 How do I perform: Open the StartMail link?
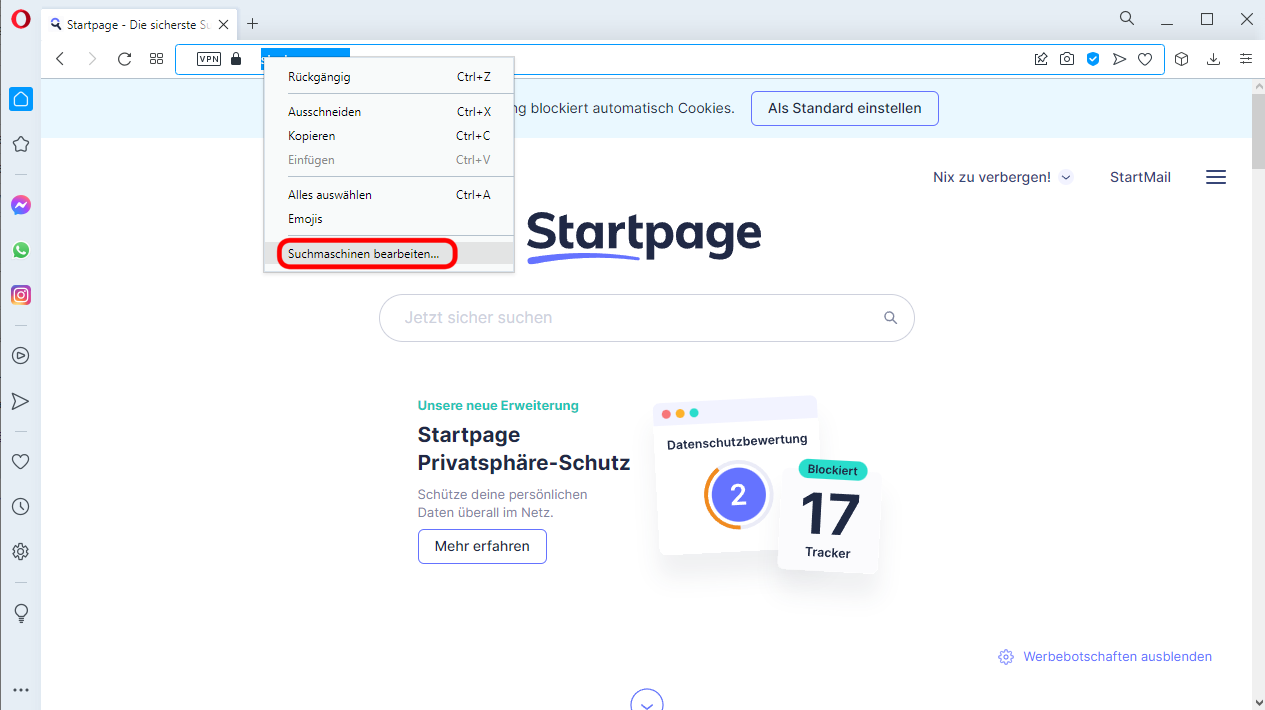[x=1140, y=177]
